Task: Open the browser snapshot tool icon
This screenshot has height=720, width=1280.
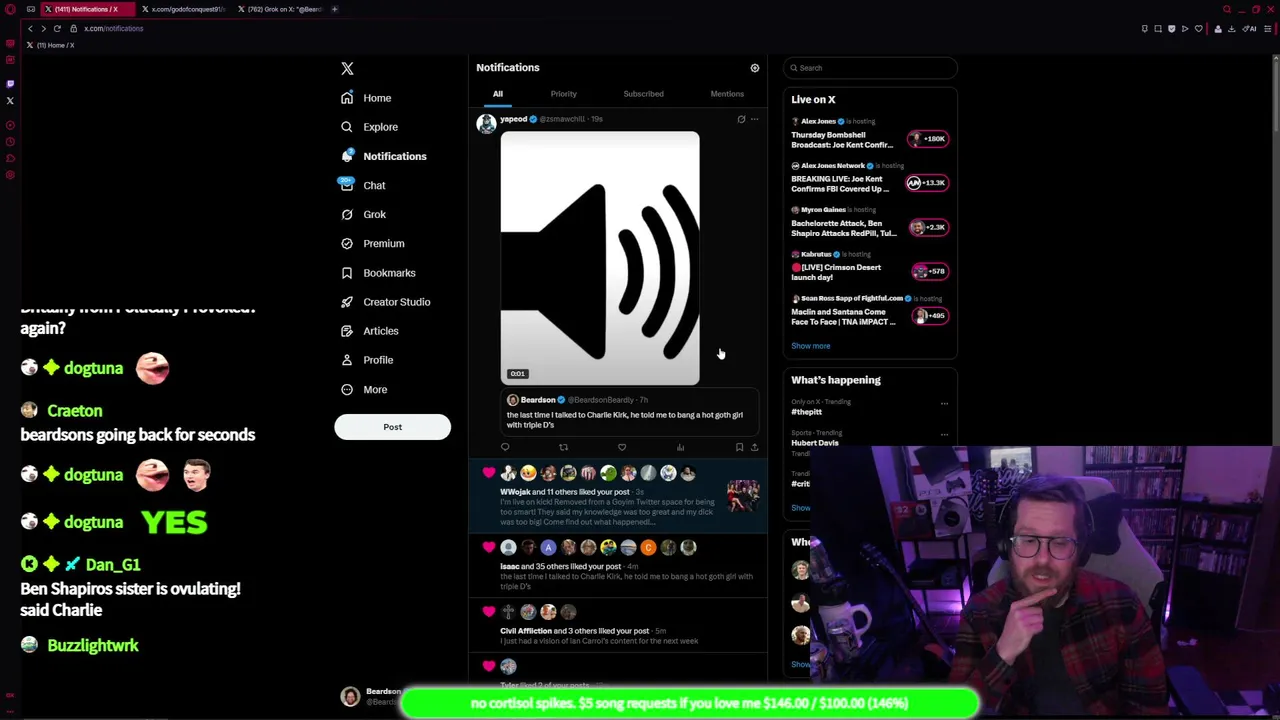Action: tap(1158, 29)
